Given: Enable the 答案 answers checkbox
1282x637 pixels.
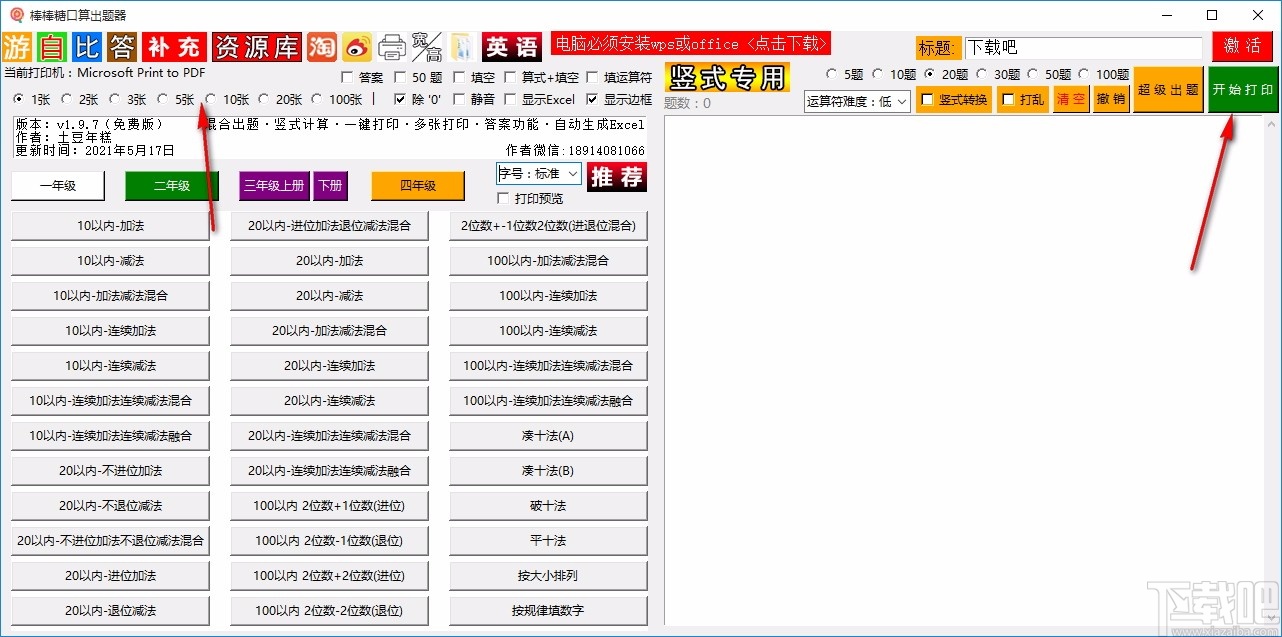Looking at the screenshot, I should click(345, 77).
